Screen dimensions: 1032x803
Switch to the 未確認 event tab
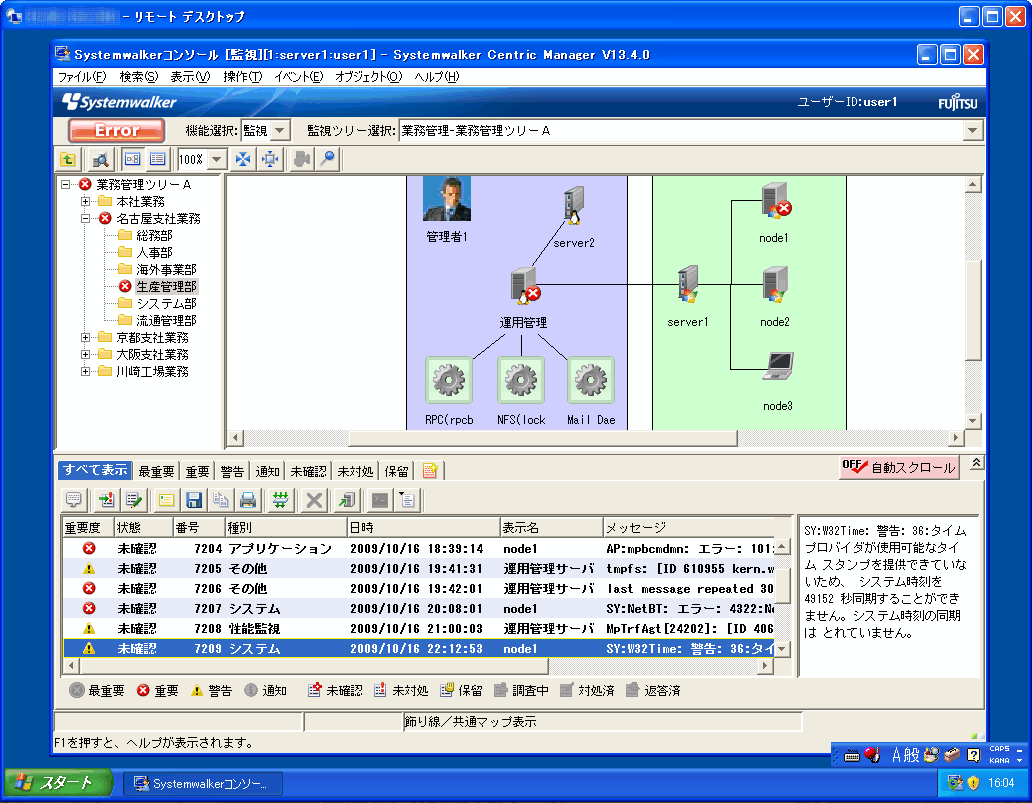tap(308, 471)
